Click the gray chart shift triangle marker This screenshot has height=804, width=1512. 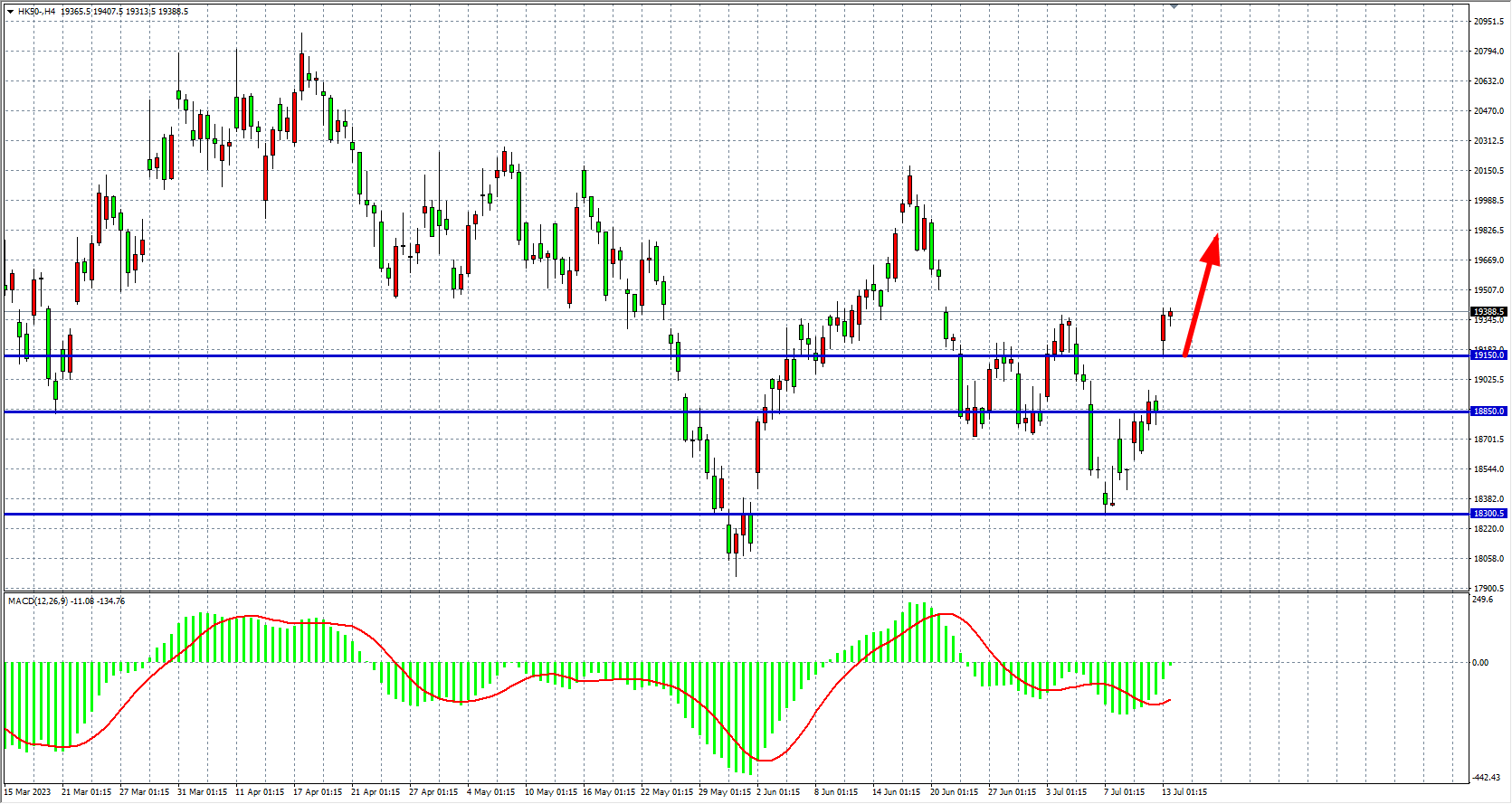[x=1174, y=6]
